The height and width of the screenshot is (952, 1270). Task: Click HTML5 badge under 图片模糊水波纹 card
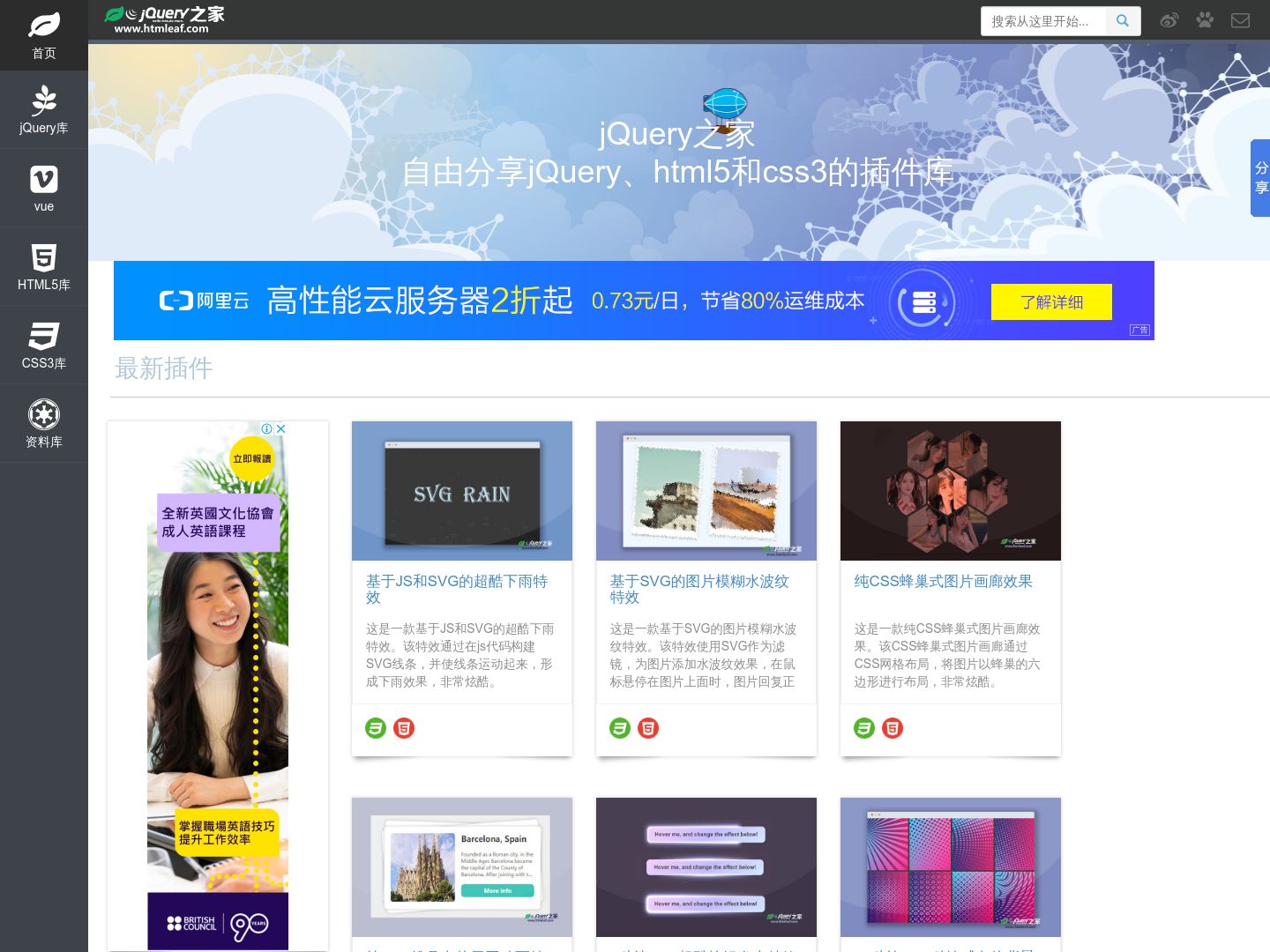pyautogui.click(x=648, y=728)
